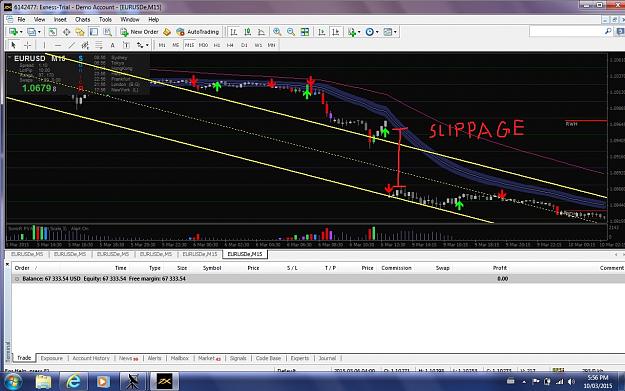Switch chart to M30 timeframe
Viewport: 625px width, 391px height.
(203, 45)
